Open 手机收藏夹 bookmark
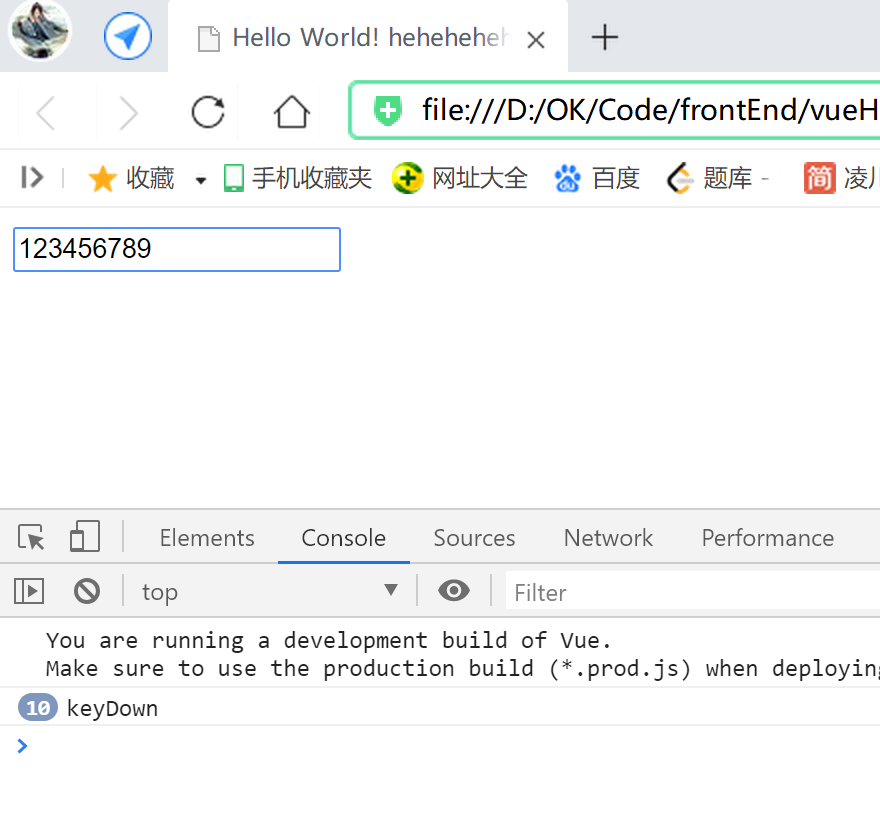The height and width of the screenshot is (815, 880). 297,178
